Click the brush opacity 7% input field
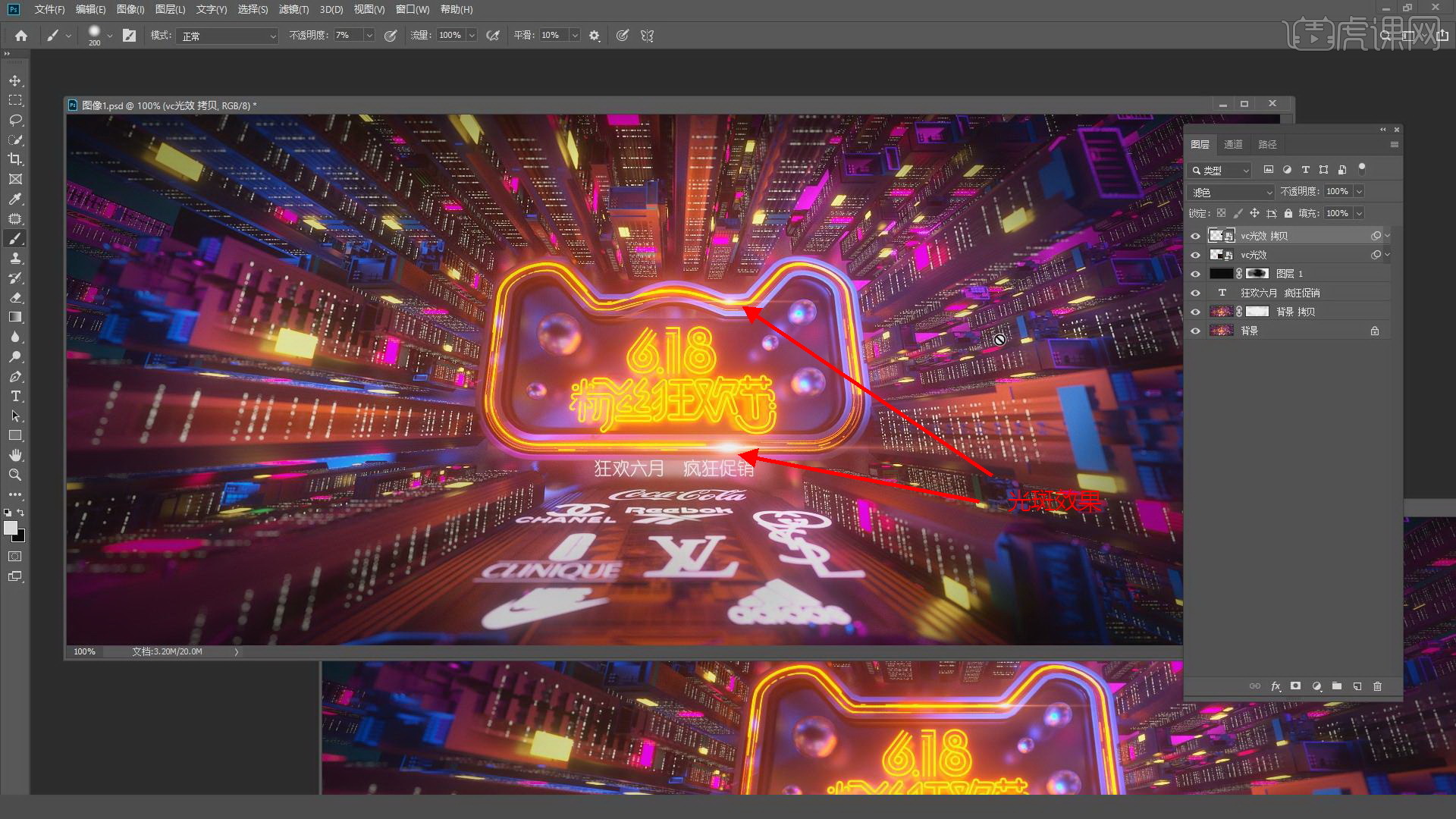The height and width of the screenshot is (819, 1456). pyautogui.click(x=347, y=36)
